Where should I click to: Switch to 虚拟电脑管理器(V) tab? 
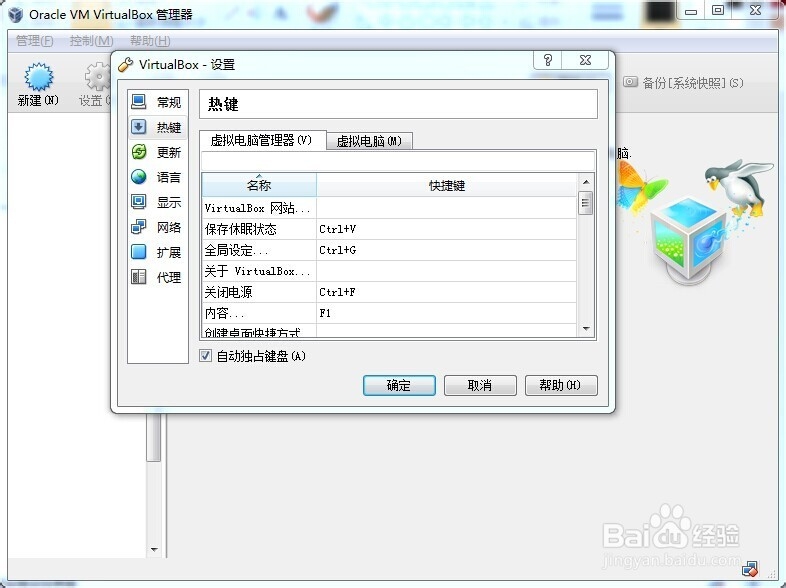pyautogui.click(x=262, y=140)
